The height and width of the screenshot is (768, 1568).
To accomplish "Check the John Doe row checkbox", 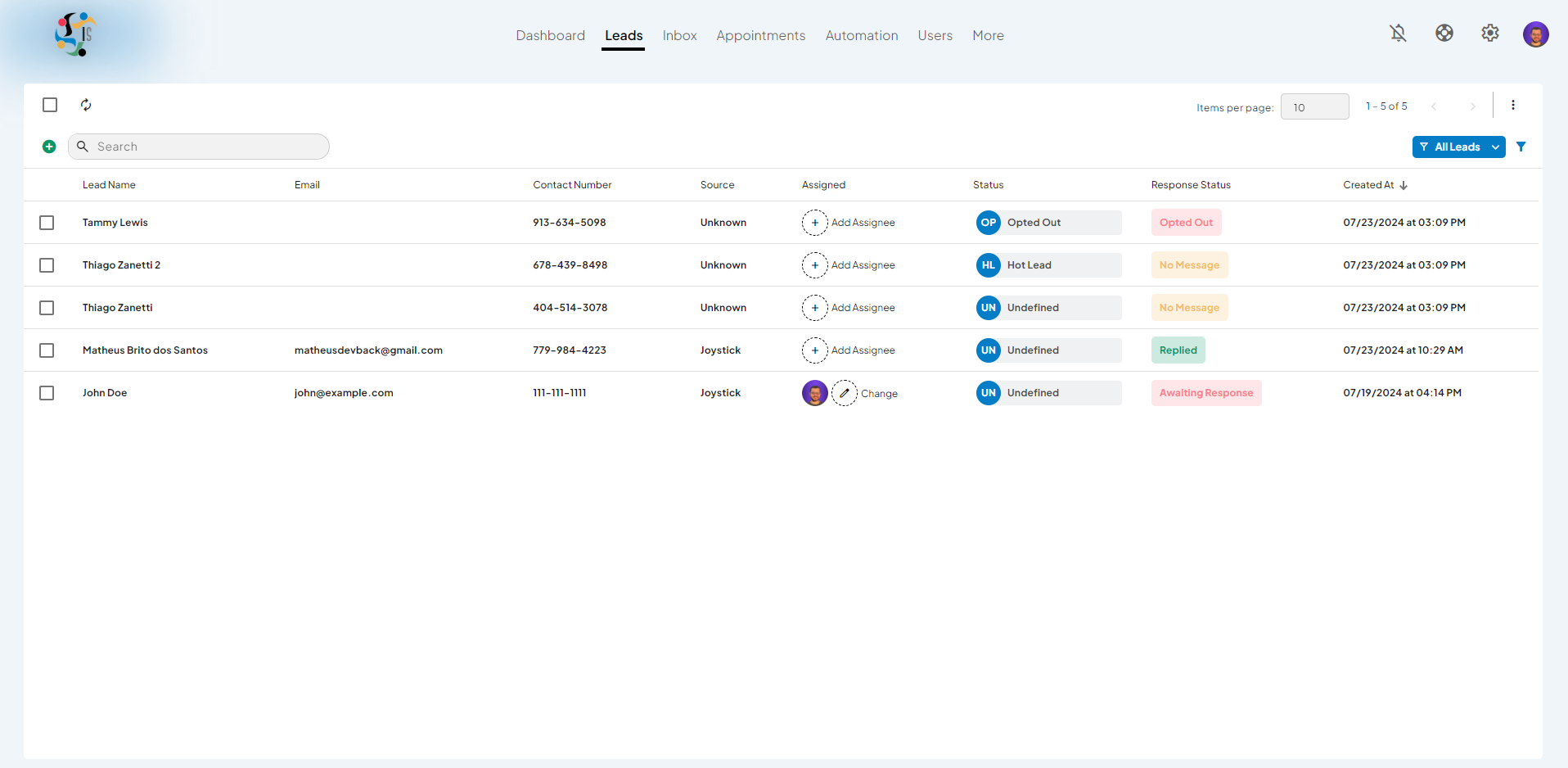I will (x=47, y=393).
